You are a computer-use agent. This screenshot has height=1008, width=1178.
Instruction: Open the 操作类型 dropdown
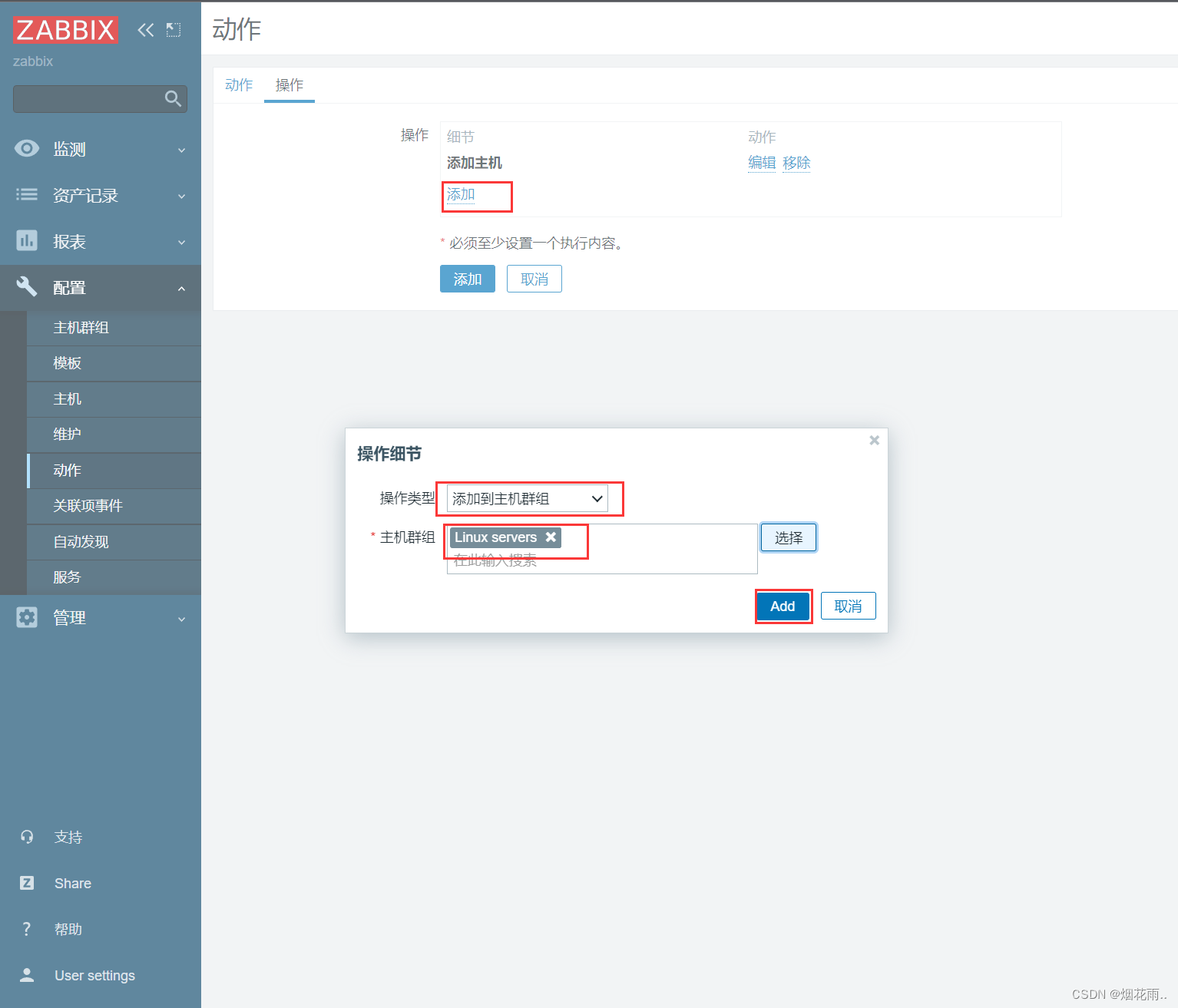pos(528,498)
